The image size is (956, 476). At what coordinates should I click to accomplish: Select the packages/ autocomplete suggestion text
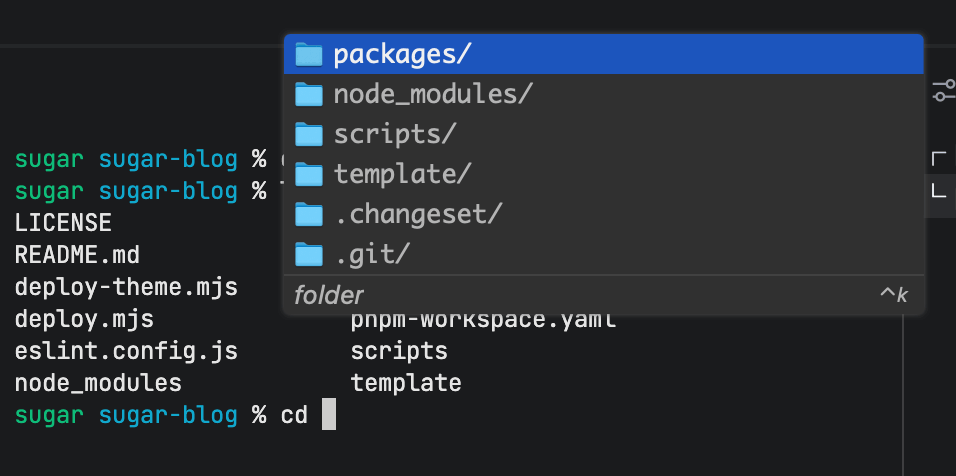(x=402, y=54)
